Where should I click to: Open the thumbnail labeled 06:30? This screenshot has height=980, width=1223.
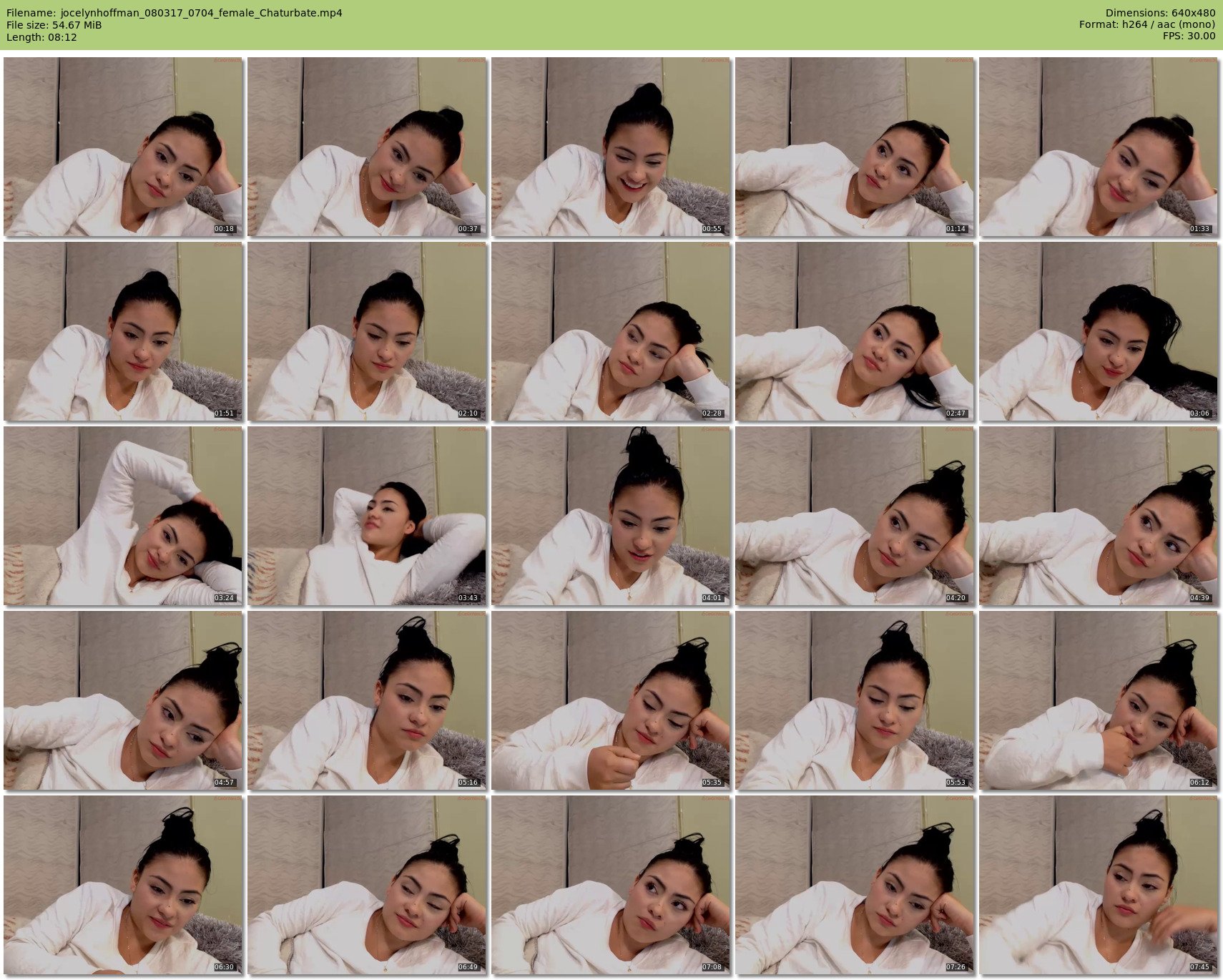coord(123,885)
